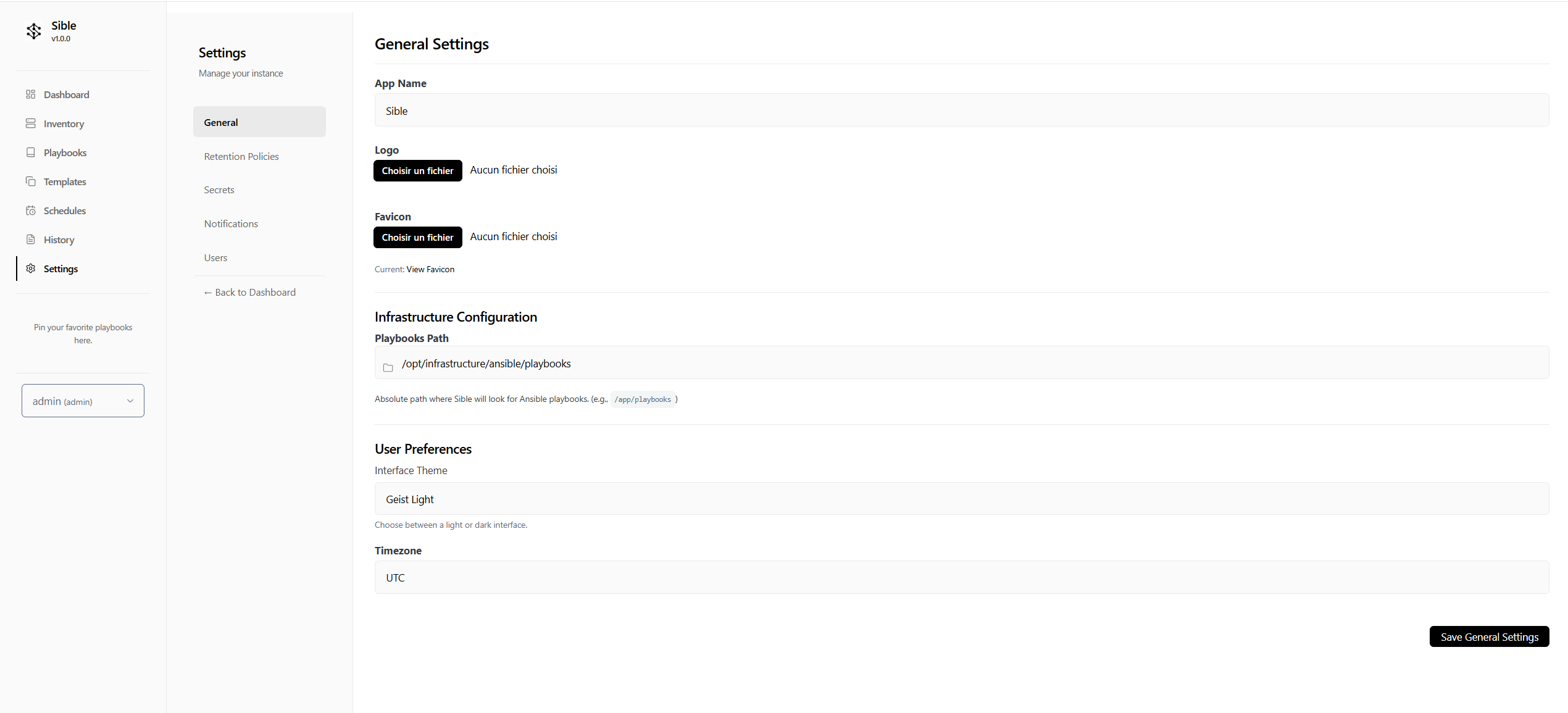Go to the Notifications settings section
Image resolution: width=1568 pixels, height=713 pixels.
click(x=231, y=223)
